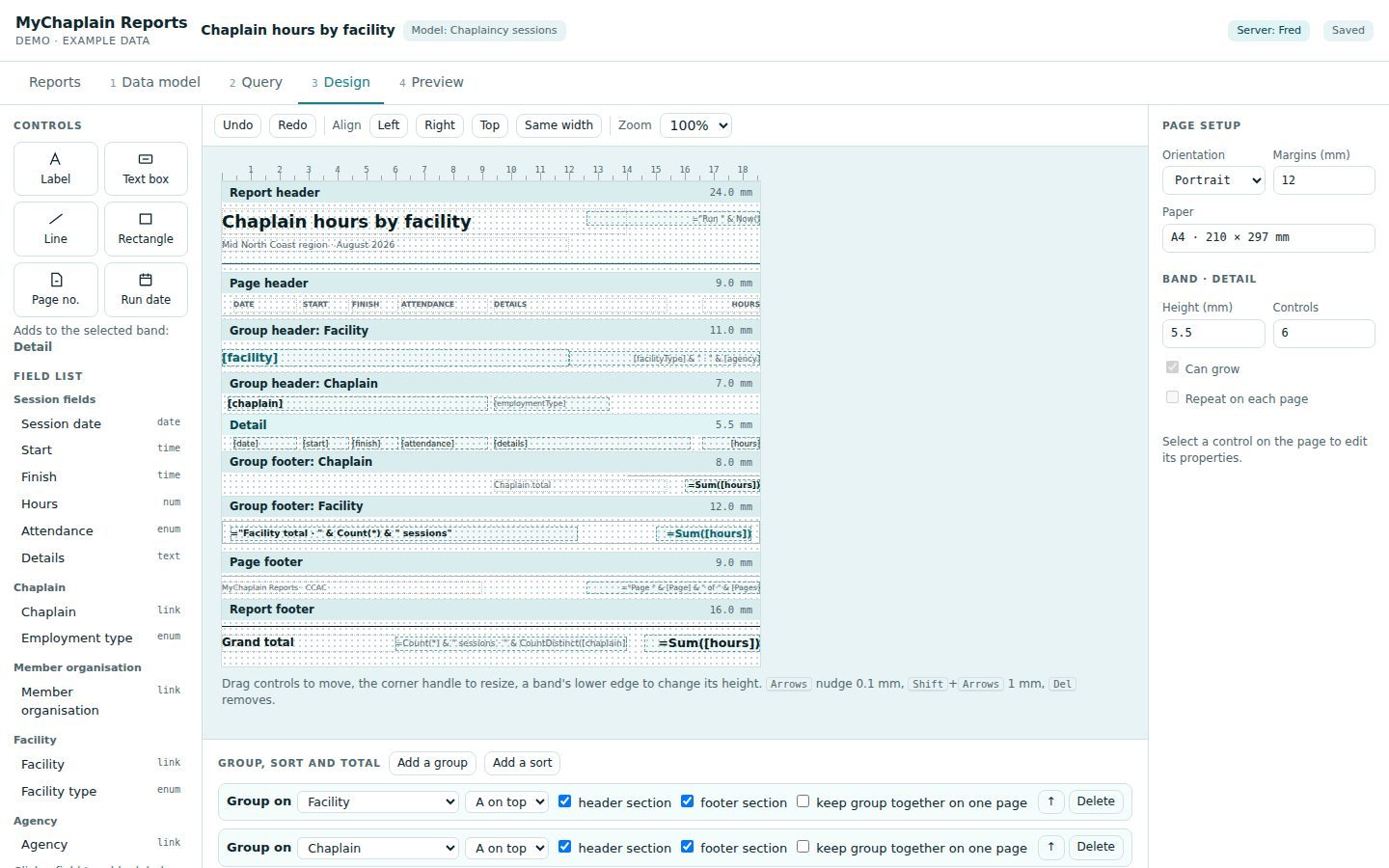The width and height of the screenshot is (1389, 868).
Task: Add a Rectangle control
Action: (146, 229)
